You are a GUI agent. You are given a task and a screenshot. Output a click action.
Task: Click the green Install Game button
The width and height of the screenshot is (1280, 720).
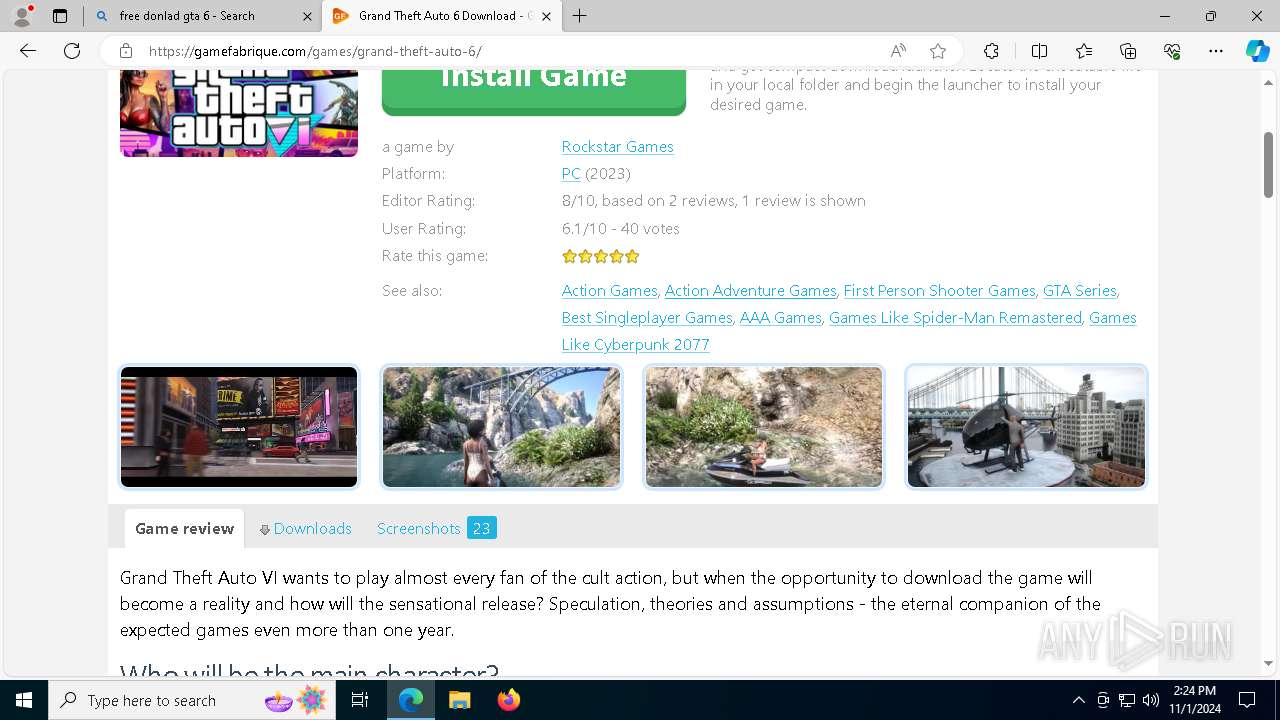534,90
